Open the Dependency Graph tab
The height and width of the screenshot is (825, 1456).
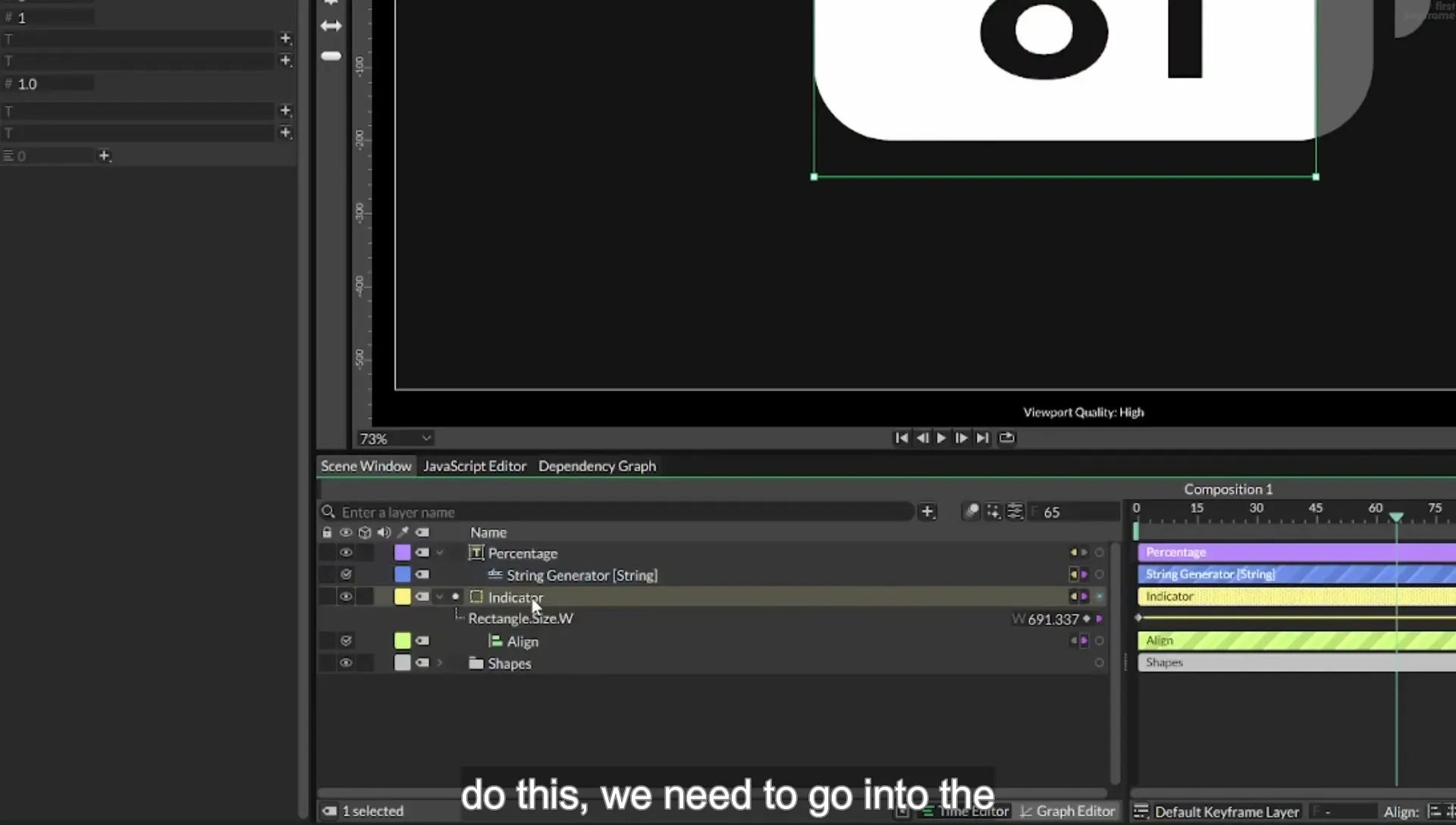click(597, 466)
